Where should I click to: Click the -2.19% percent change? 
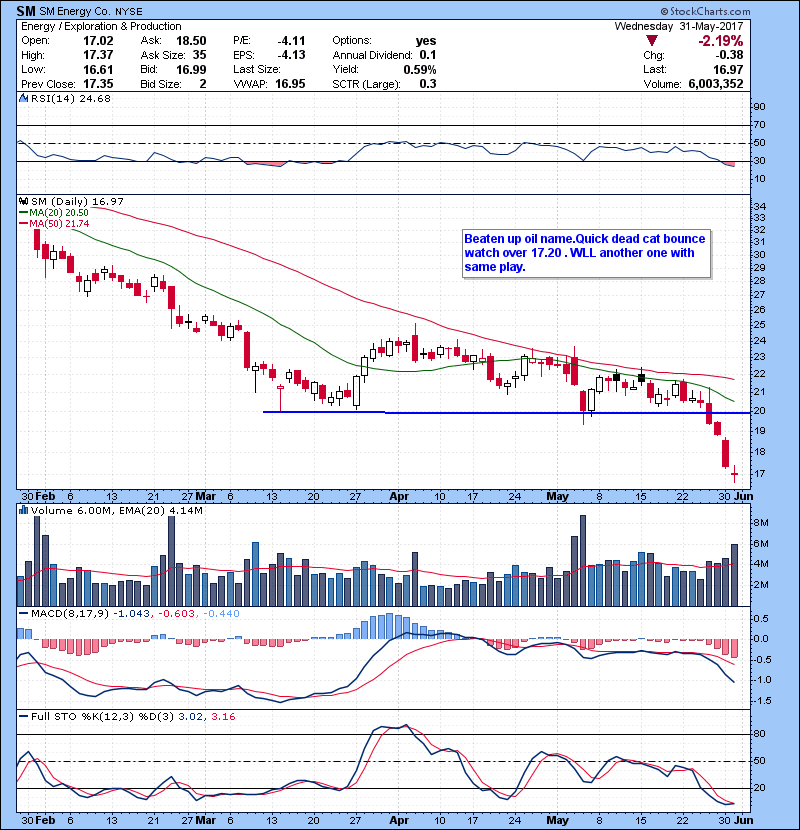coord(721,41)
